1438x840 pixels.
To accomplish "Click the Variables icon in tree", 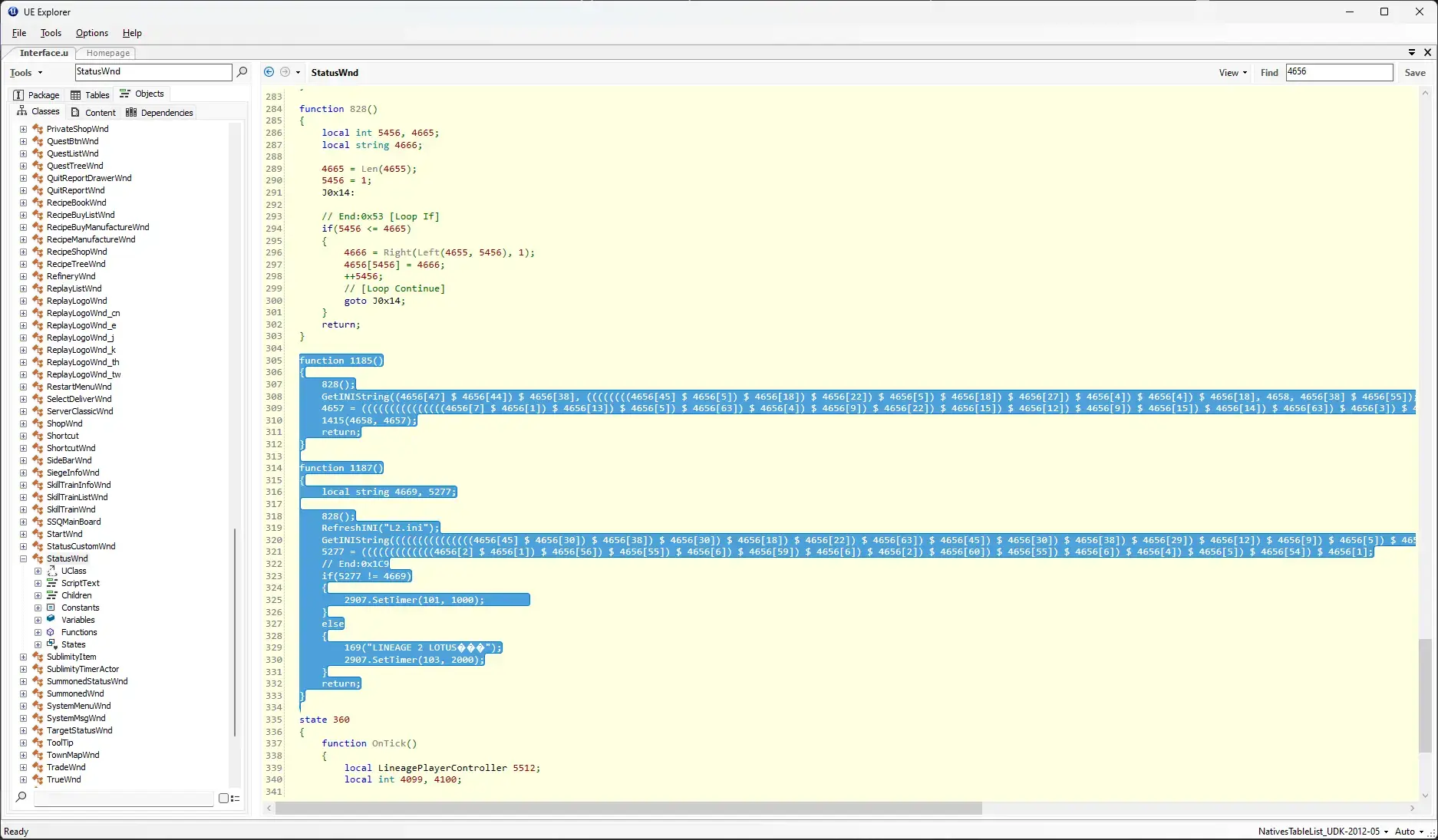I will (51, 619).
